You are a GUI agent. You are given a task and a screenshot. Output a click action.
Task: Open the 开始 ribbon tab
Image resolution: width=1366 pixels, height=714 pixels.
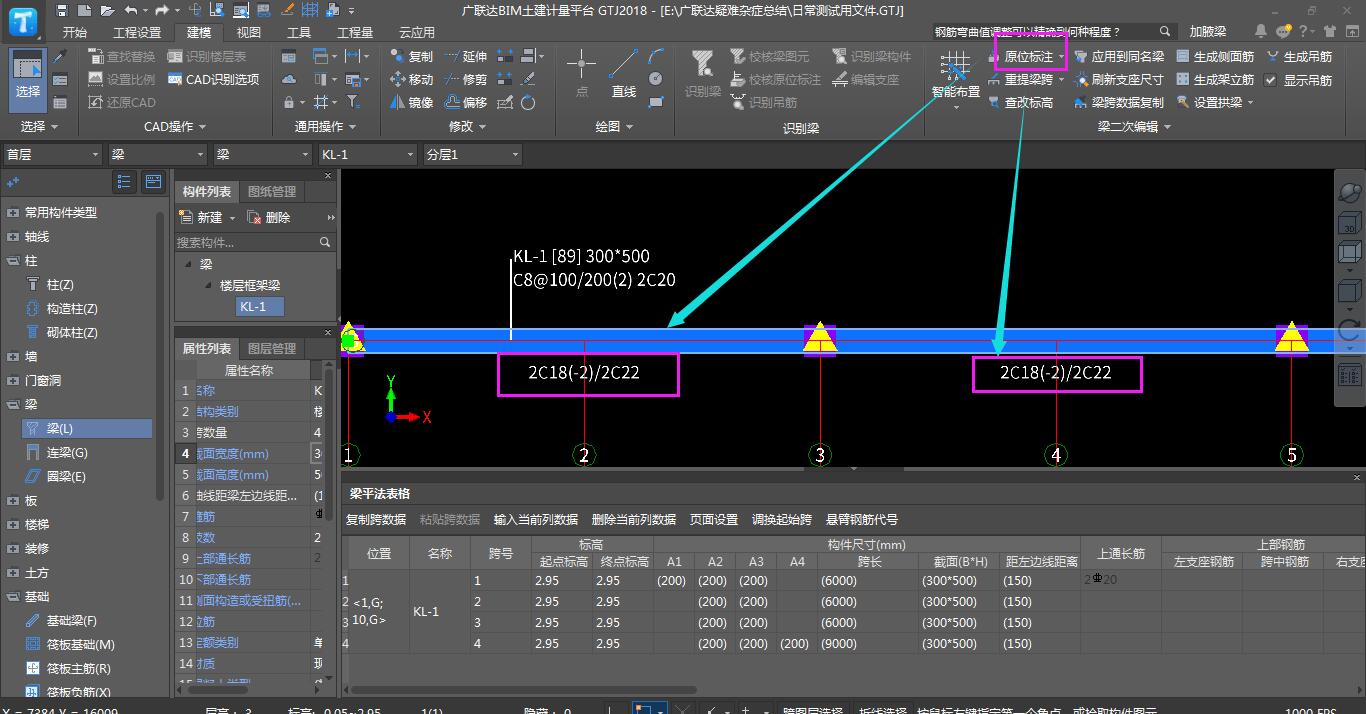tap(75, 32)
